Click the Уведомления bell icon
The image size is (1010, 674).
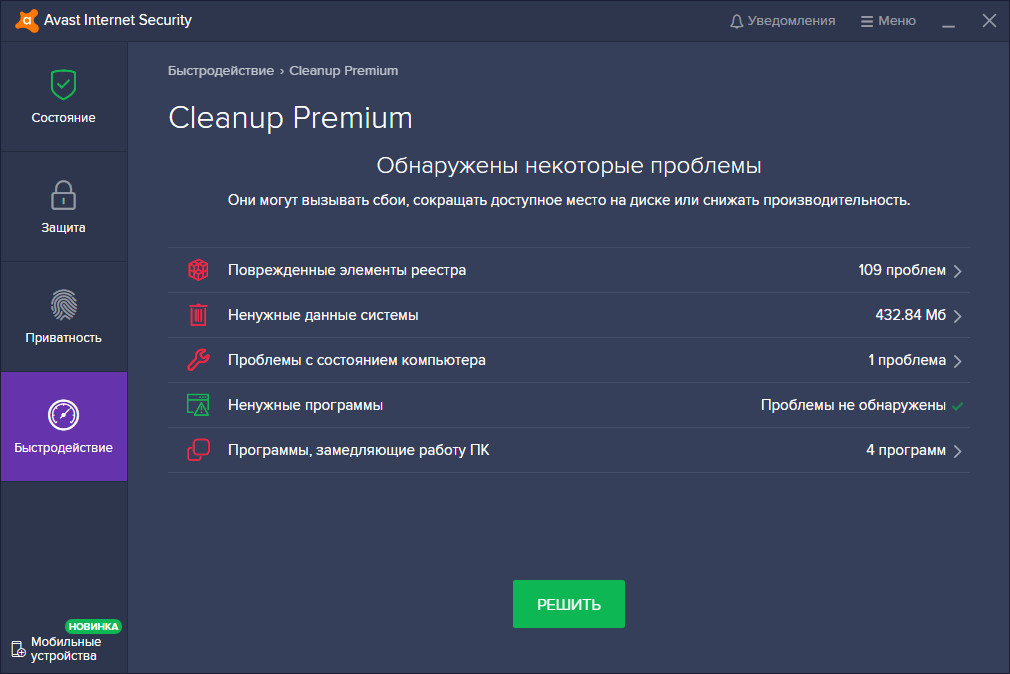(737, 20)
